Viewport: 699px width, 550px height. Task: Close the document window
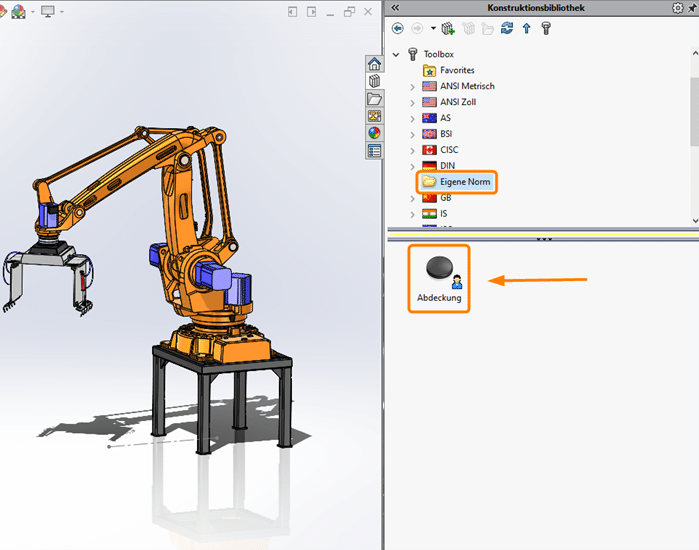tap(368, 12)
